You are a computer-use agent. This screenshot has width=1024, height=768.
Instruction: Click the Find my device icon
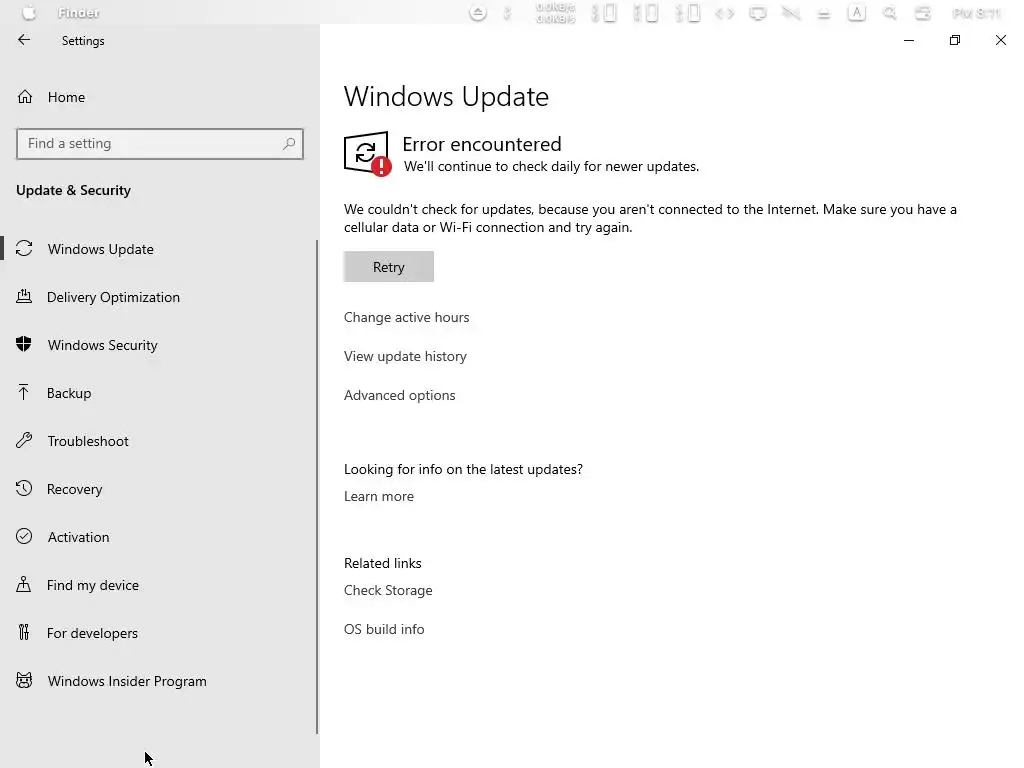(x=24, y=584)
